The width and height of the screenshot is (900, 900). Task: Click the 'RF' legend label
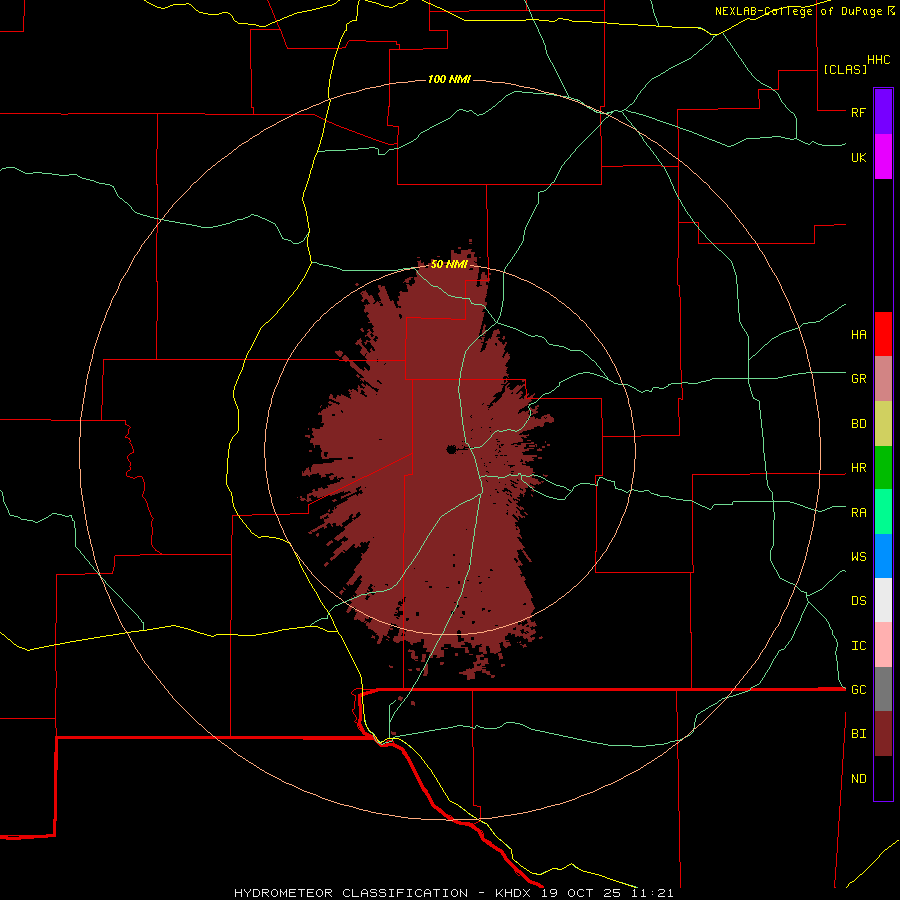[x=858, y=112]
